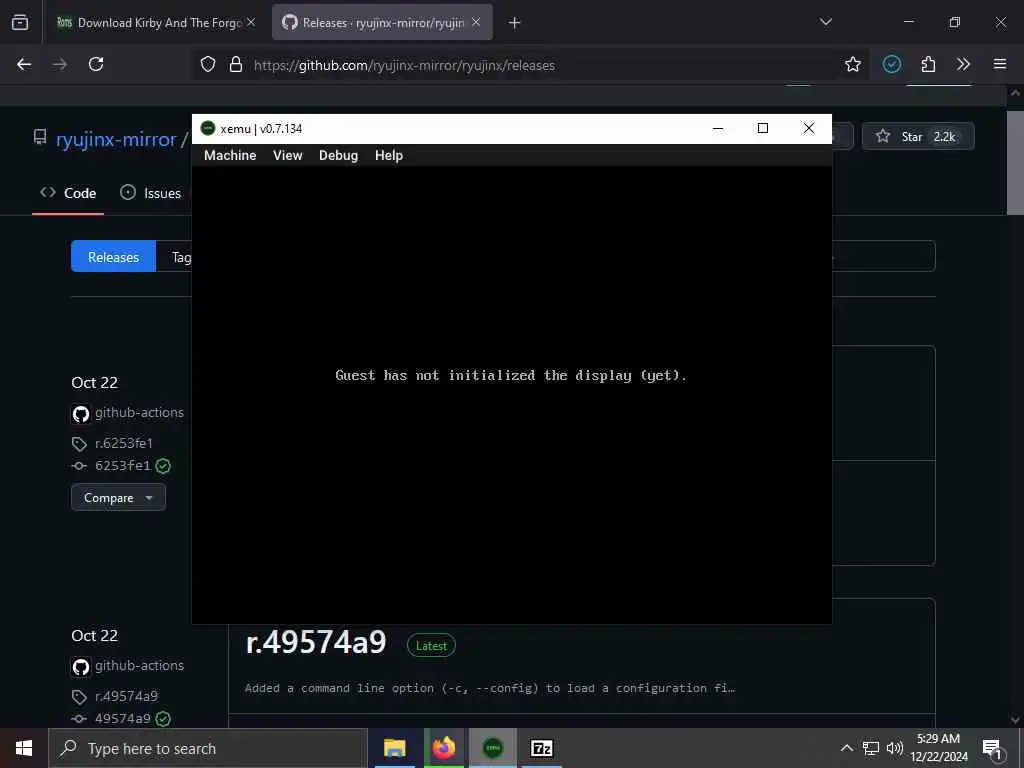Viewport: 1024px width, 768px height.
Task: Open the Windows Start menu
Action: click(24, 748)
